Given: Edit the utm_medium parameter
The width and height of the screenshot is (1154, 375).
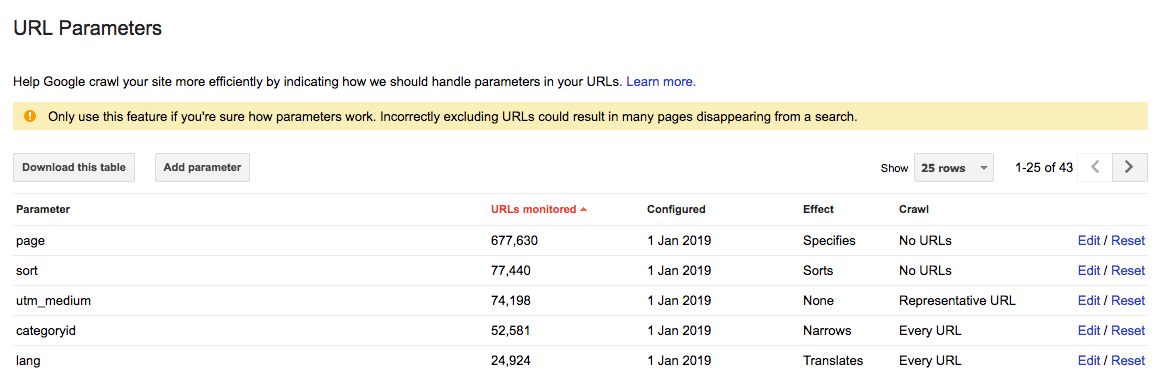Looking at the screenshot, I should tap(1088, 301).
